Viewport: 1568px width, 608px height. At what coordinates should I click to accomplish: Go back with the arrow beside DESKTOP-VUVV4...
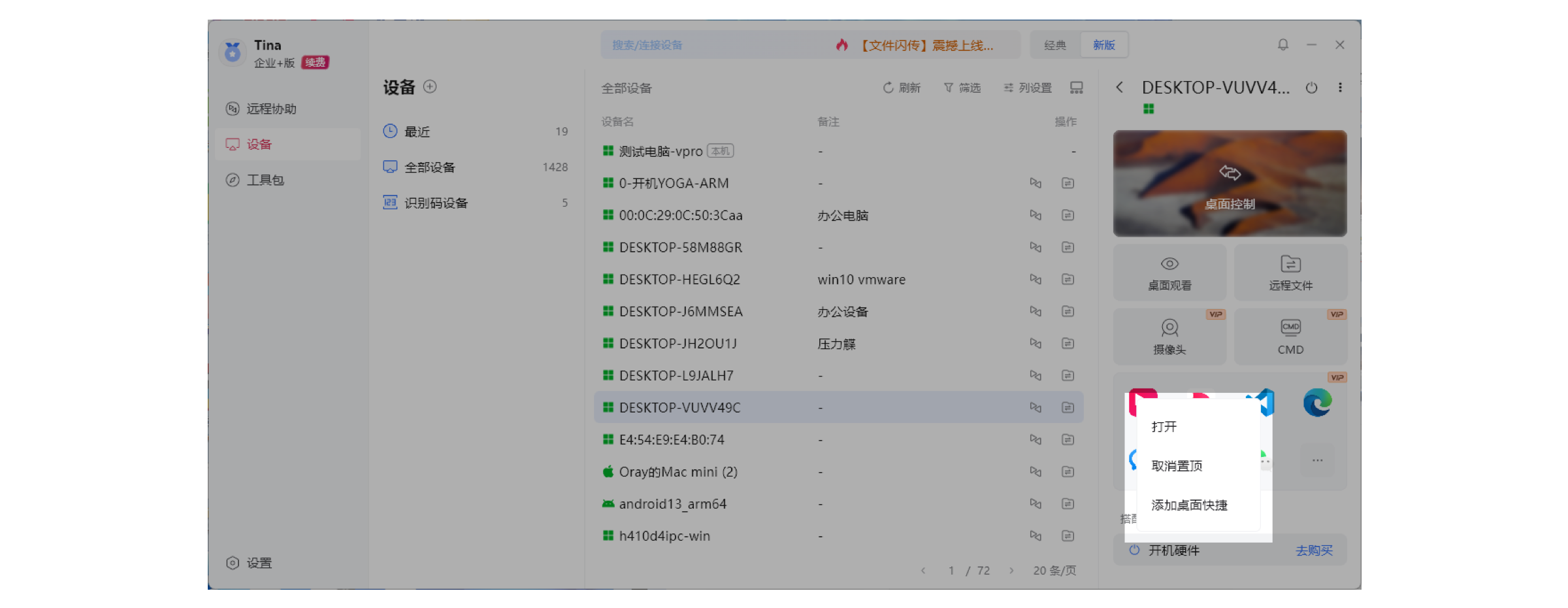coord(1120,87)
